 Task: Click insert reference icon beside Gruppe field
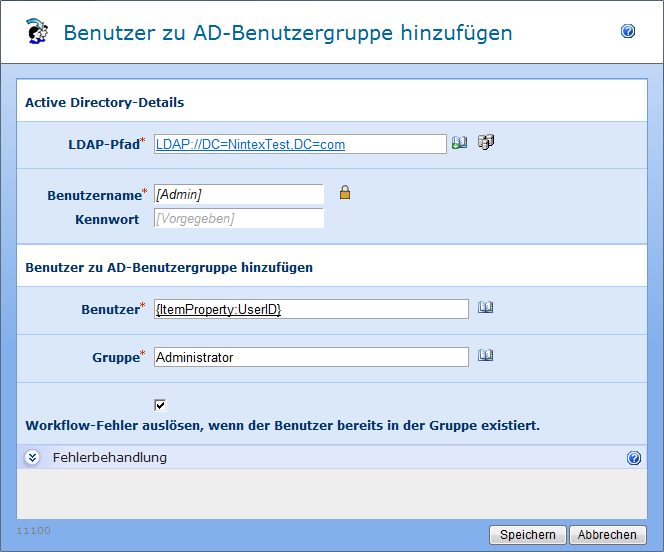(x=485, y=356)
